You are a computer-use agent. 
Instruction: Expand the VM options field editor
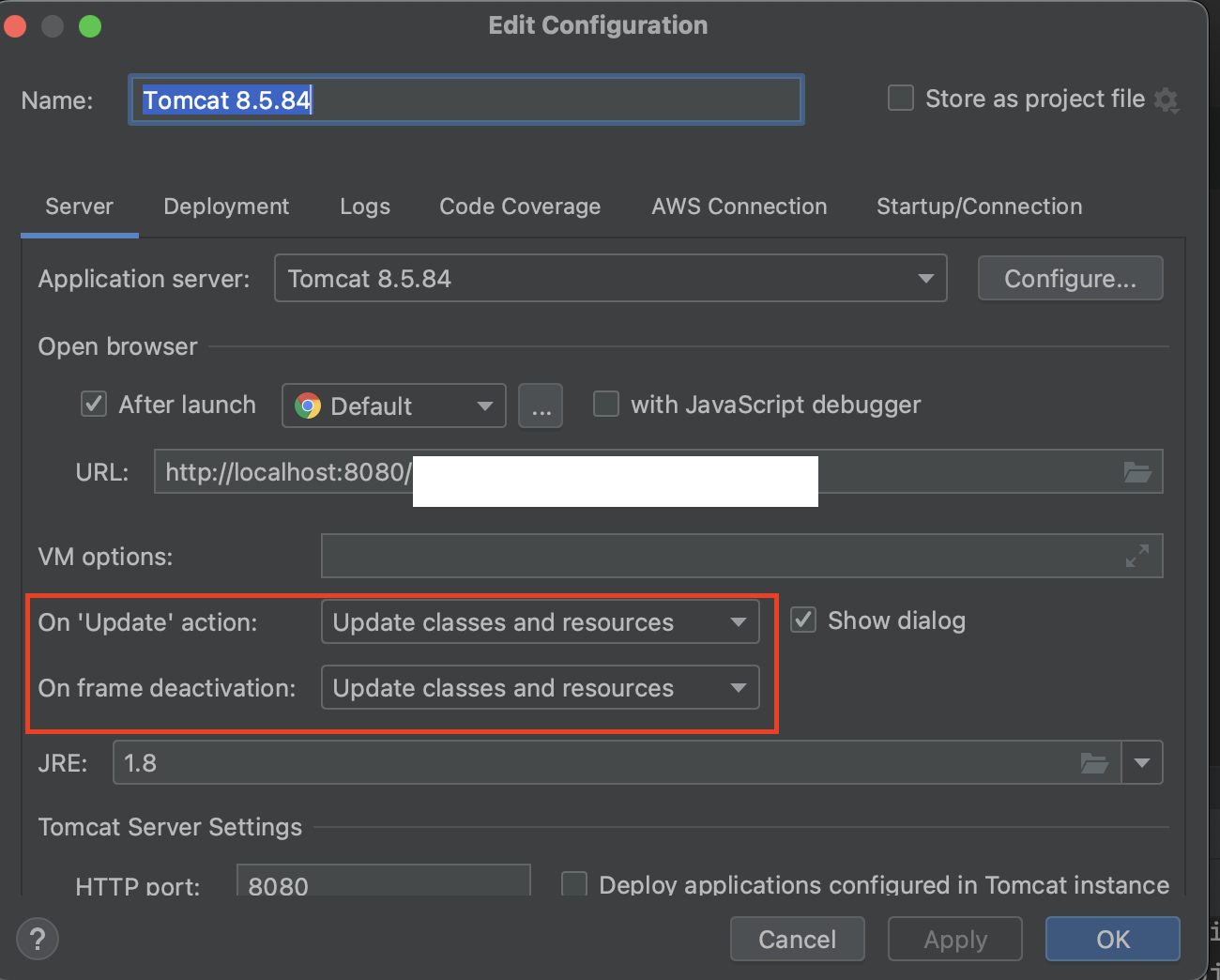click(x=1137, y=556)
